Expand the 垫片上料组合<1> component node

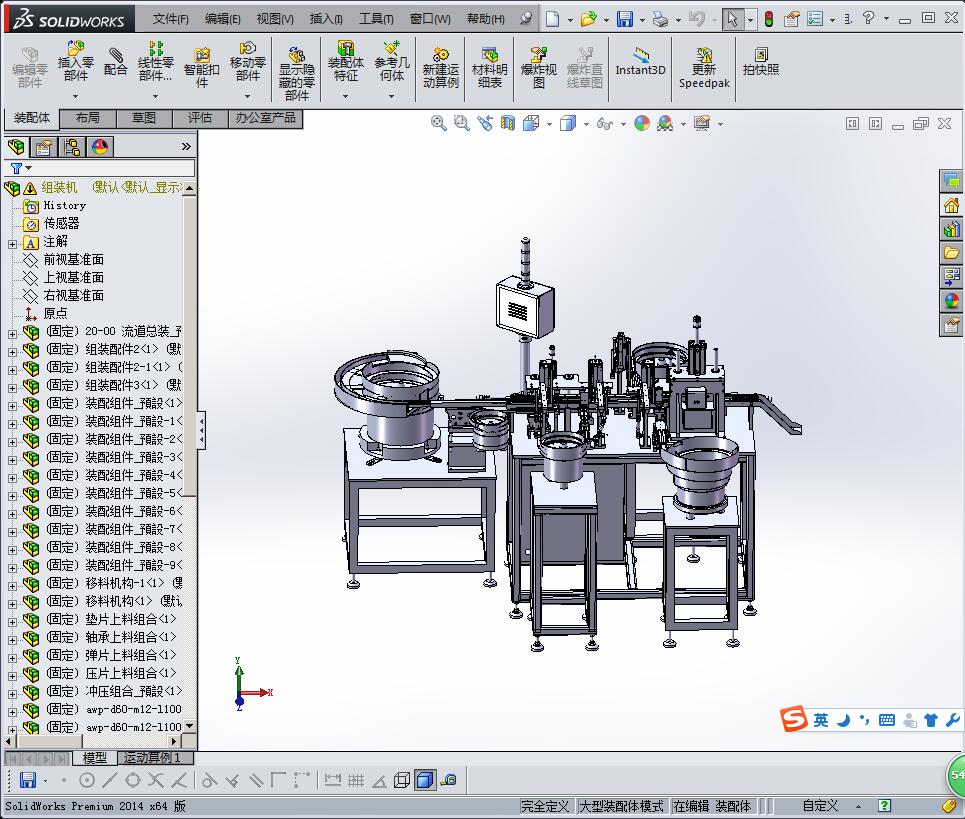12,620
